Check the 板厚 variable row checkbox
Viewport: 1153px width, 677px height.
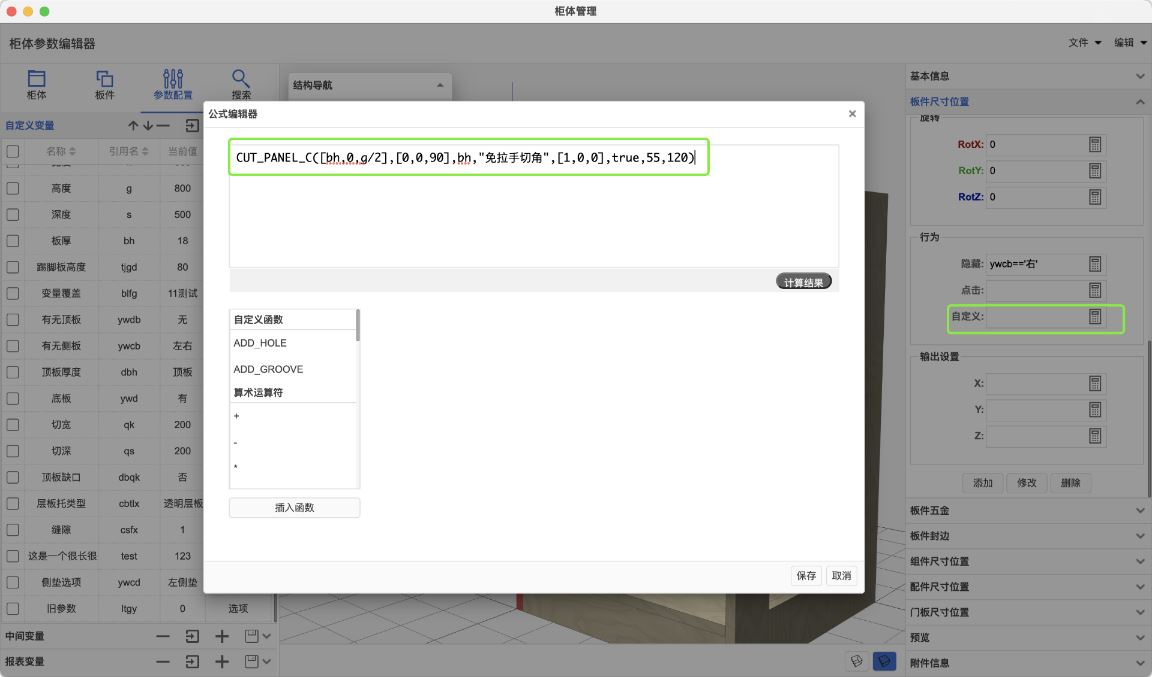tap(13, 241)
